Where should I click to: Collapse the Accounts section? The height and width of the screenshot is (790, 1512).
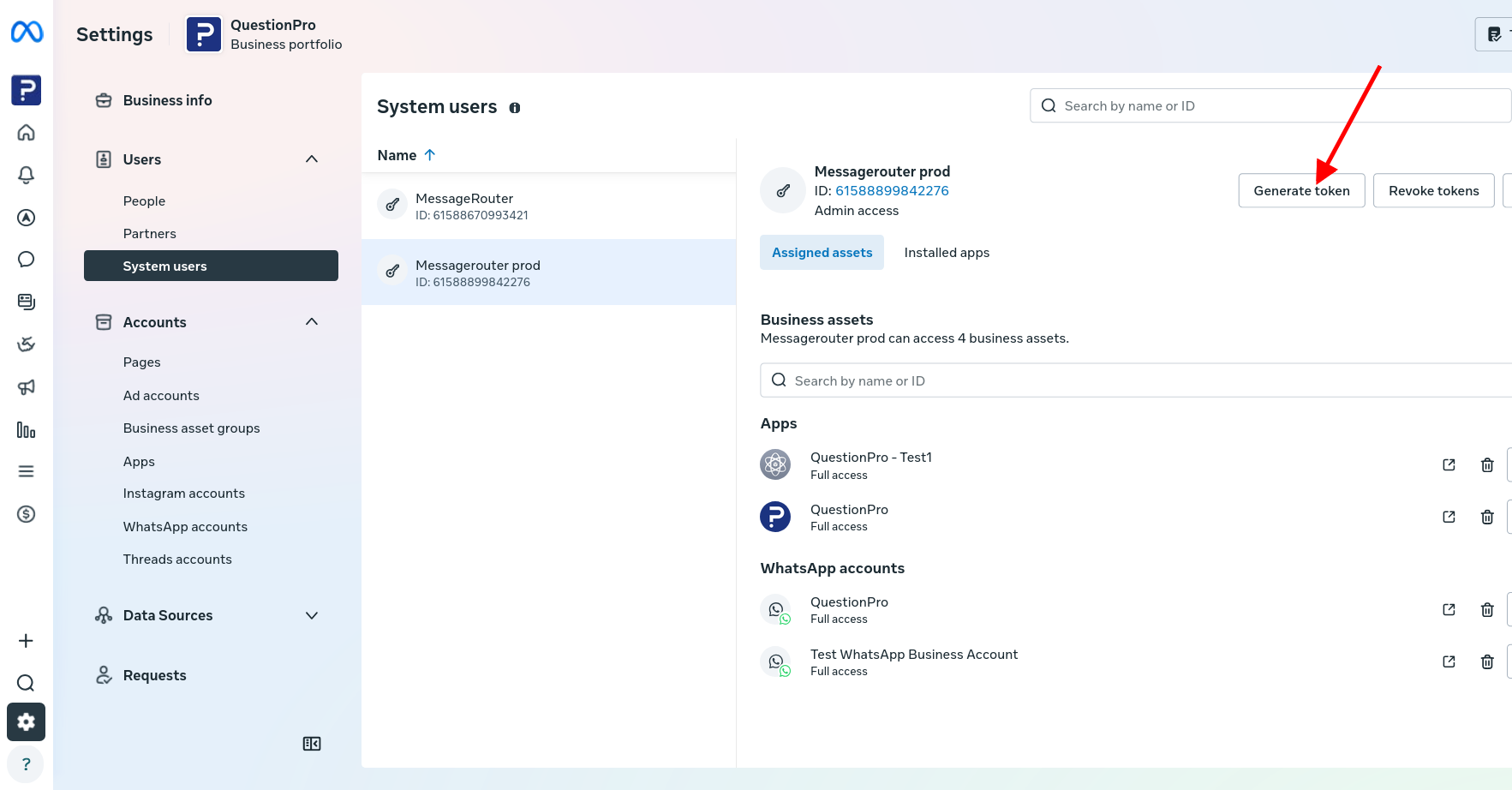[x=312, y=322]
